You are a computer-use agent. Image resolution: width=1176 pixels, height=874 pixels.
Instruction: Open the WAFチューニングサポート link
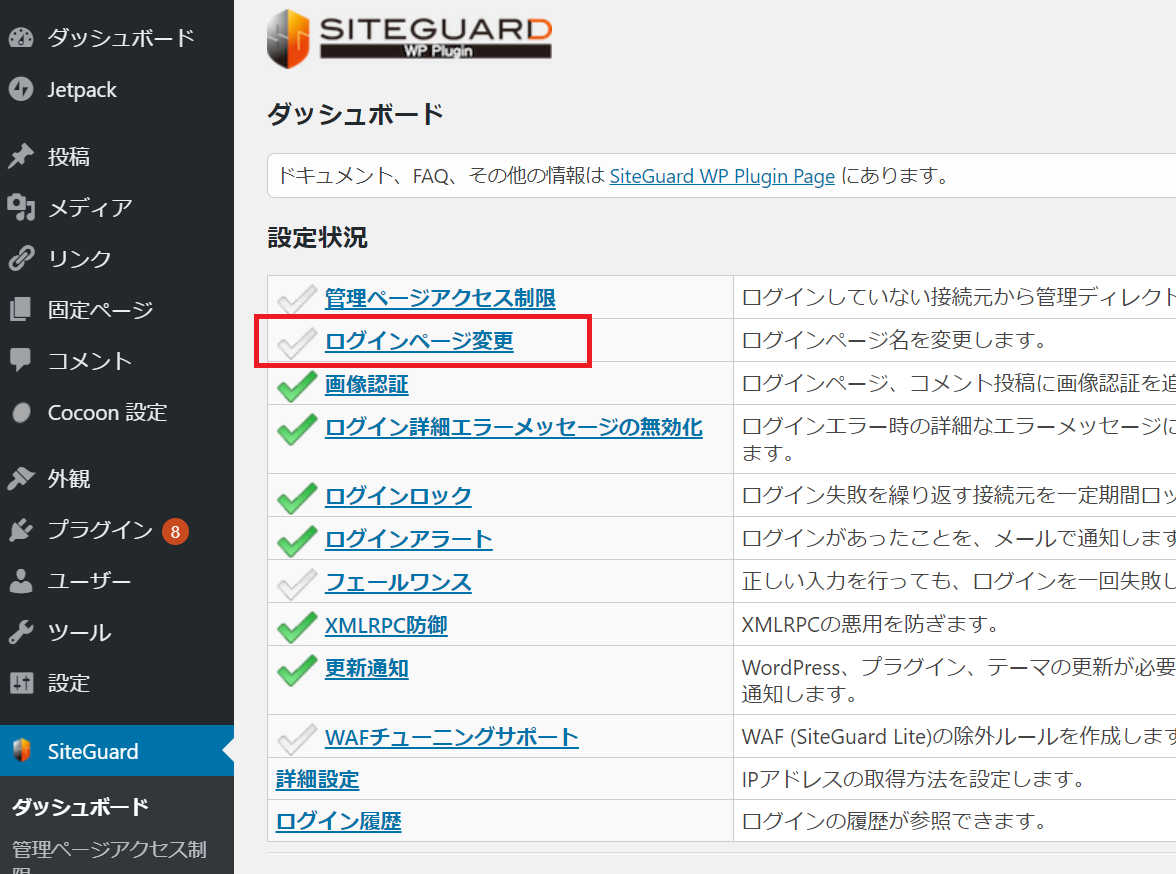(452, 737)
